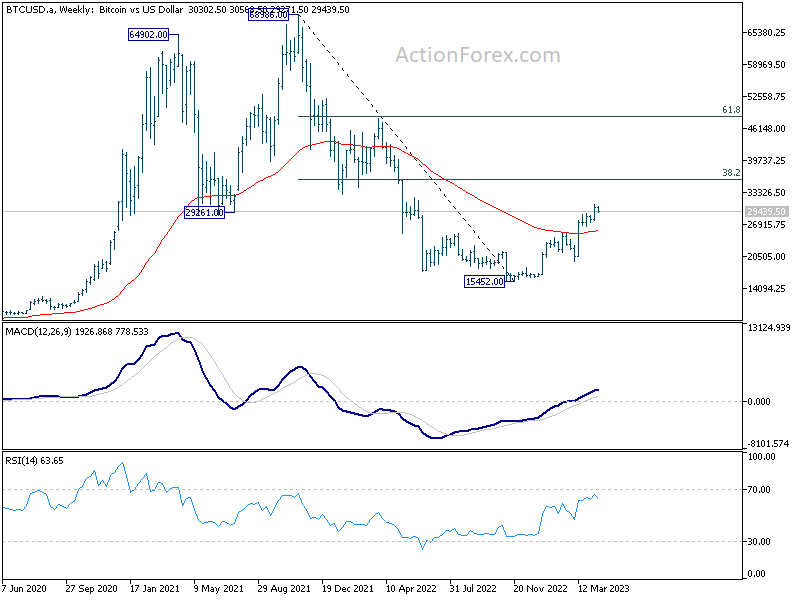
Task: Click the 20 Nov 2022 date label
Action: pyautogui.click(x=540, y=589)
